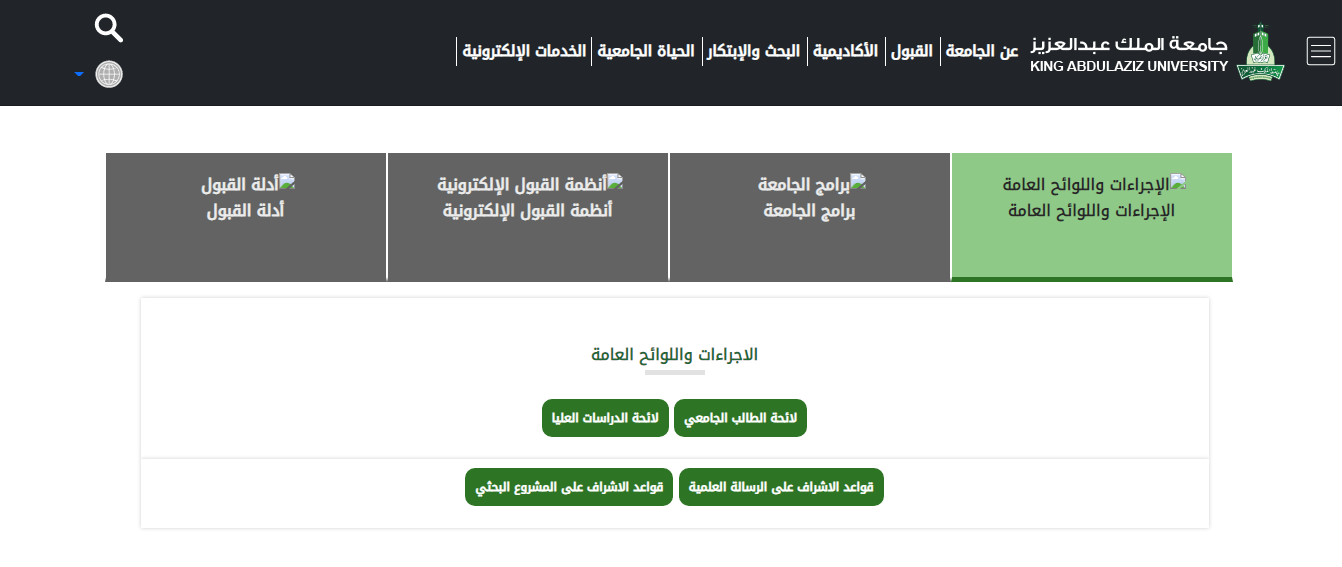Open the hamburger menu icon
This screenshot has height=567, width=1342.
pos(1320,50)
